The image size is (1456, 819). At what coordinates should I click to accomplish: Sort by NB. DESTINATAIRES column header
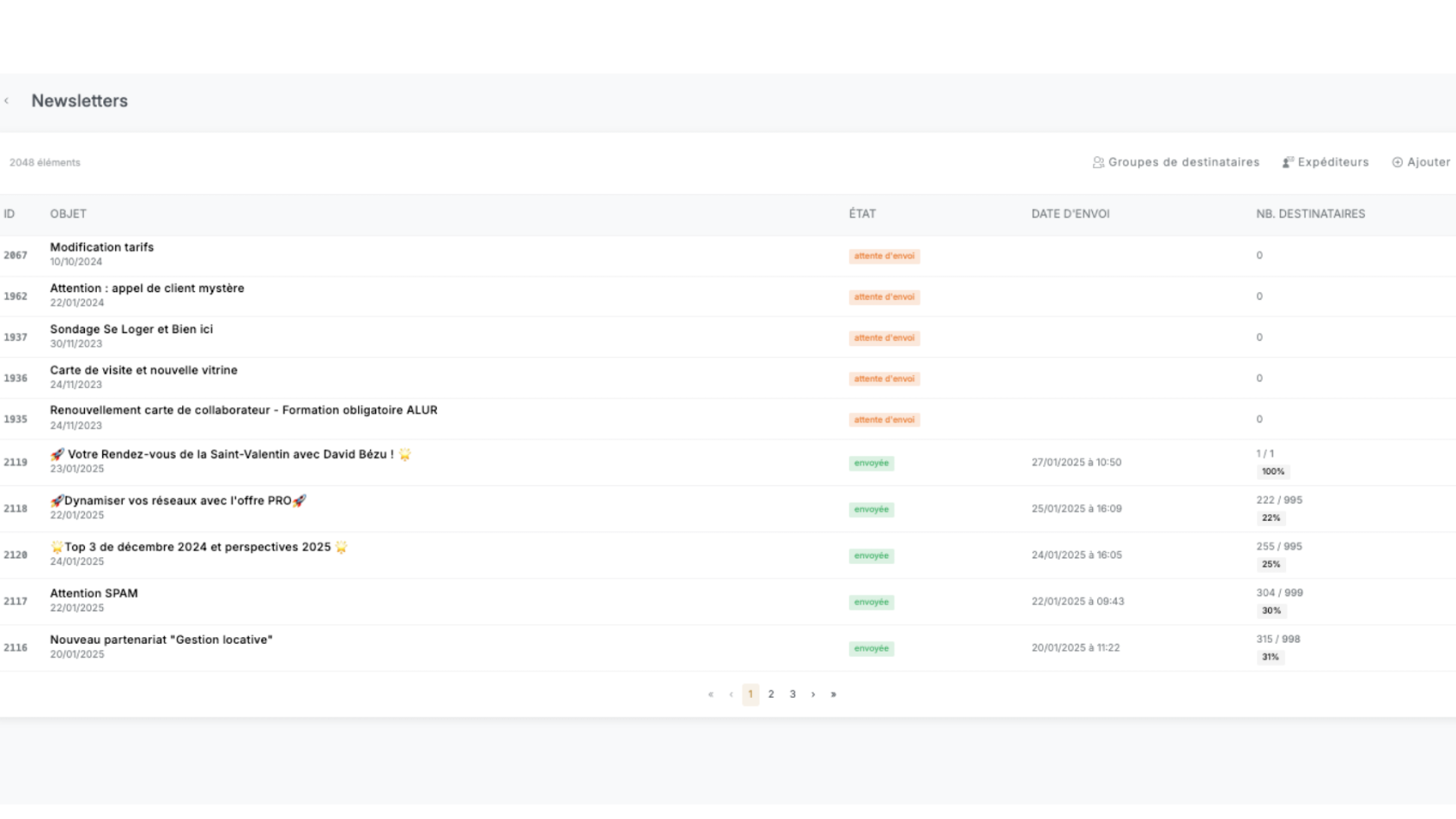tap(1310, 214)
